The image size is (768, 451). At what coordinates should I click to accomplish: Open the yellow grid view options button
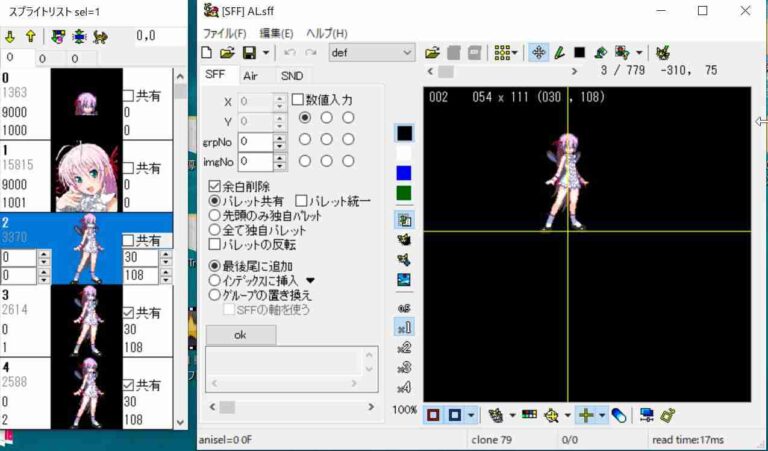pyautogui.click(x=505, y=53)
